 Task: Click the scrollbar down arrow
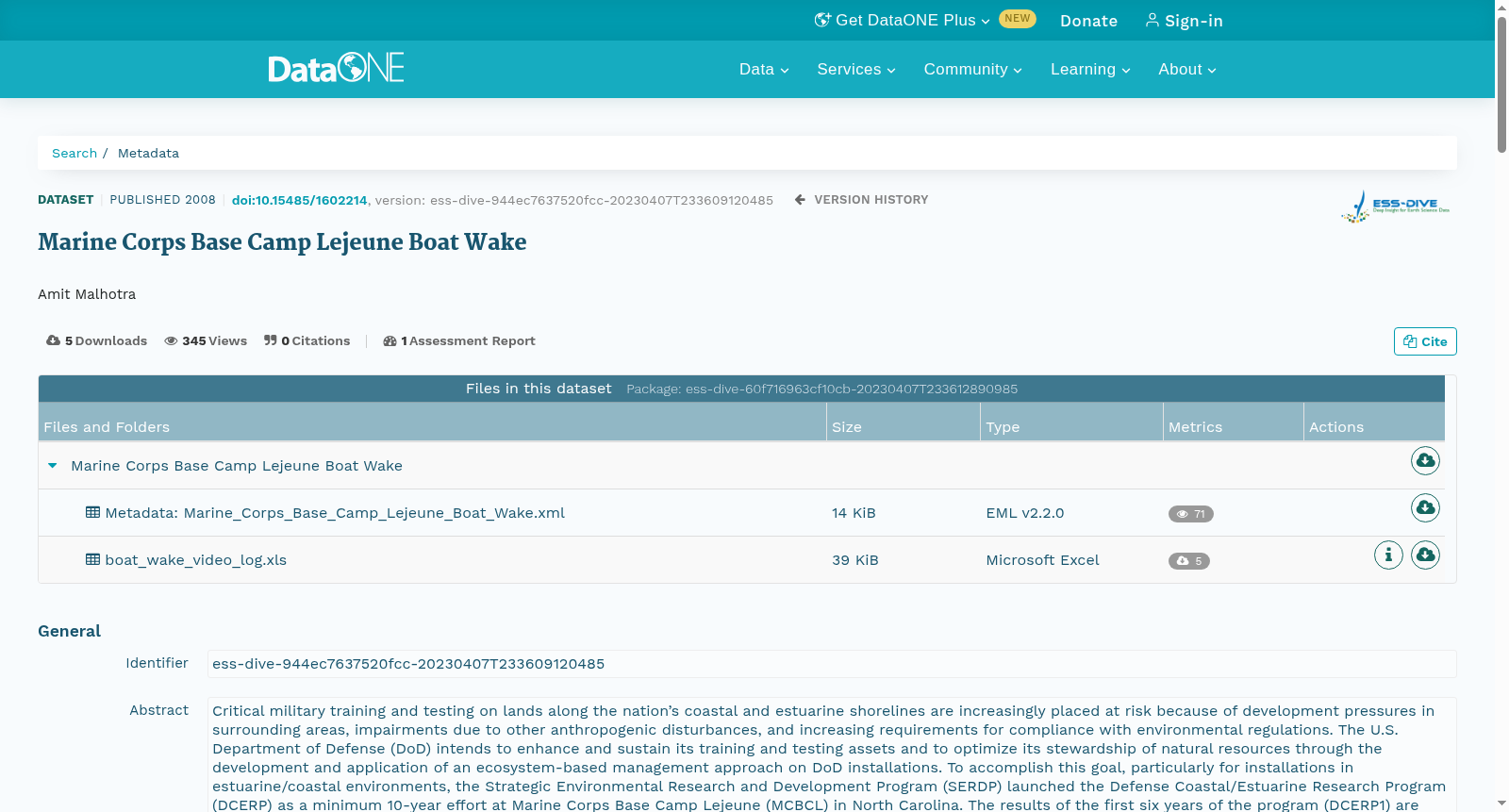(1501, 804)
